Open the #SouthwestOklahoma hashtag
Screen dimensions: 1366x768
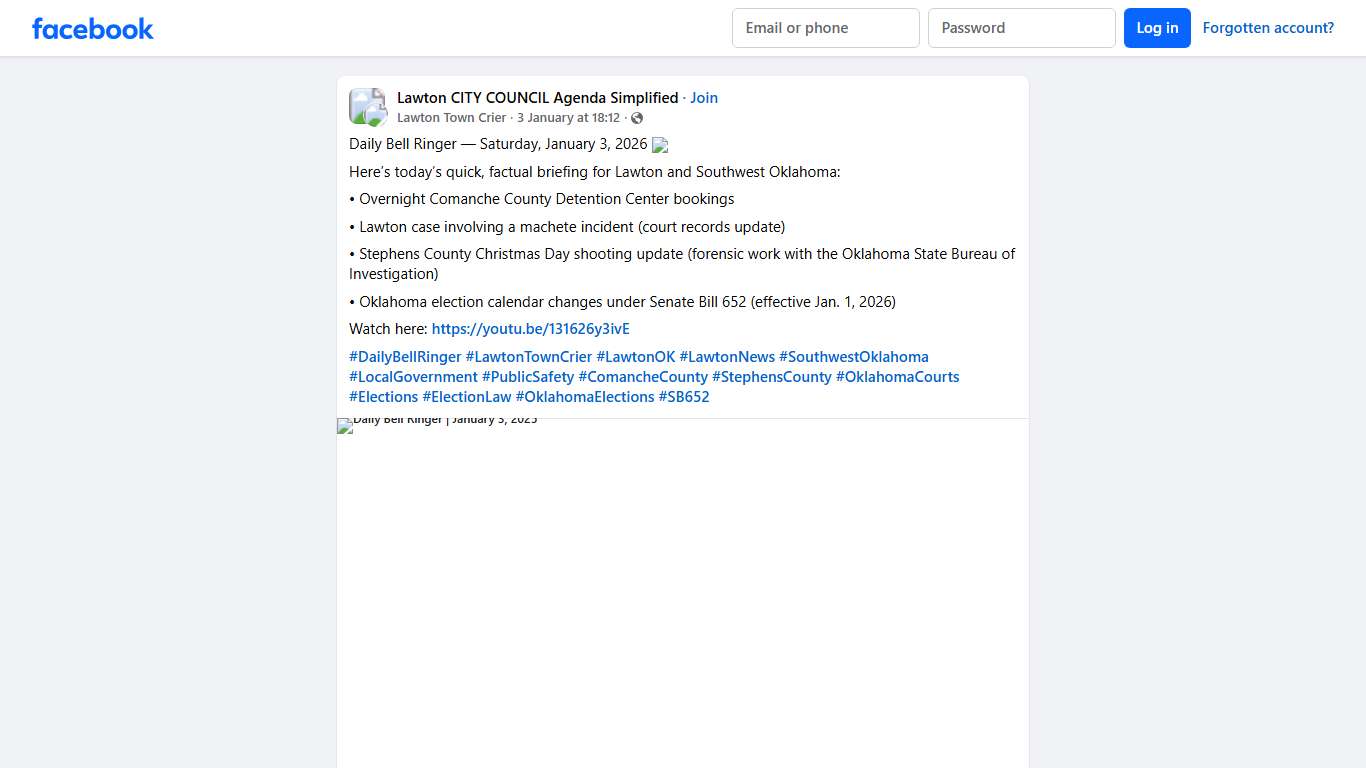pos(853,357)
